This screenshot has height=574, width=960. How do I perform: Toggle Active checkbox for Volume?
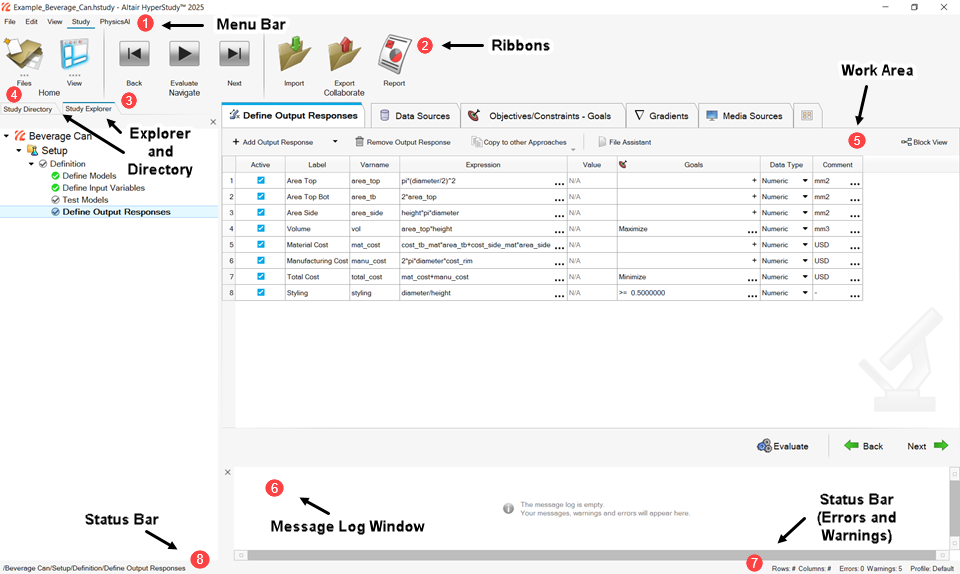point(261,228)
